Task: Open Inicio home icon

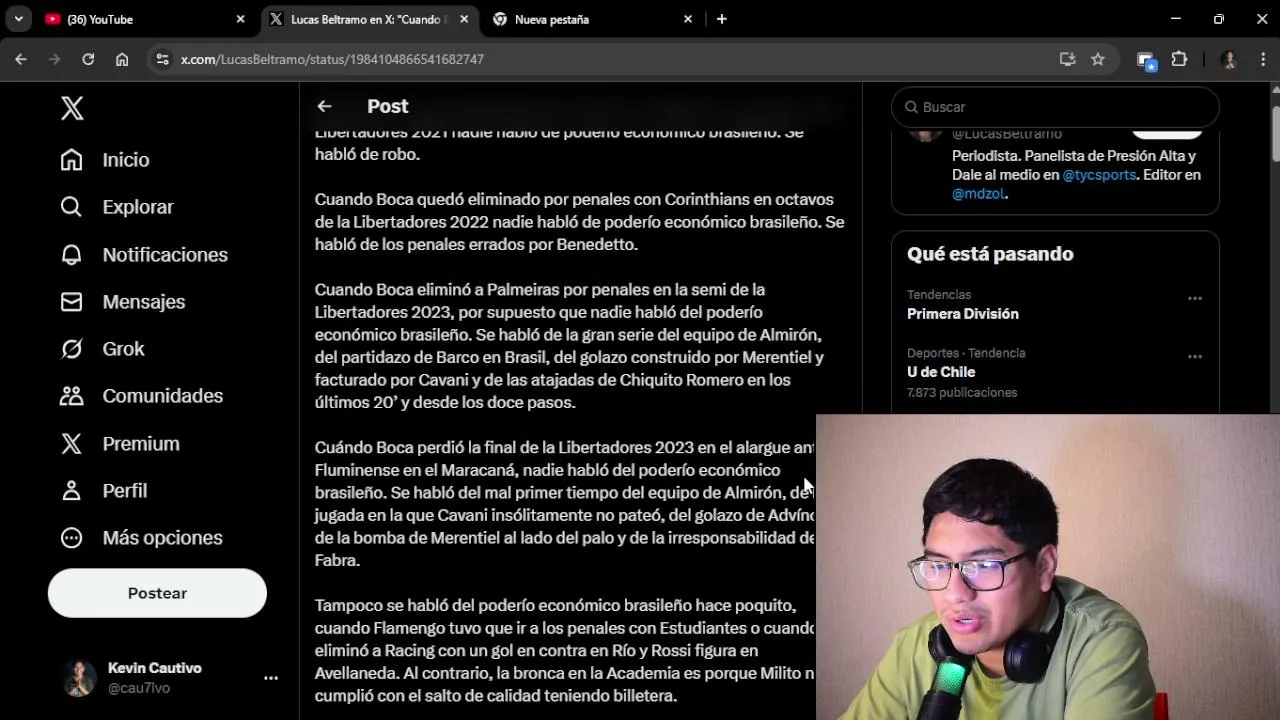Action: coord(71,160)
